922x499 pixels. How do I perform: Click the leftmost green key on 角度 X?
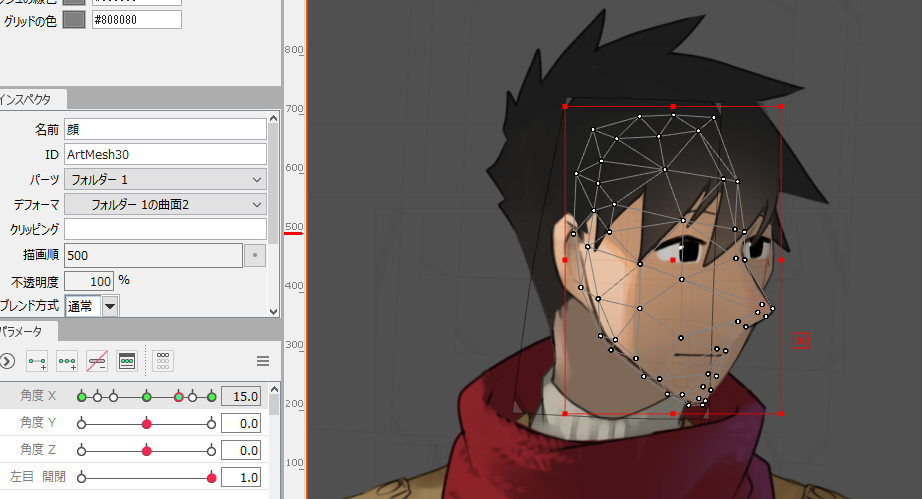pyautogui.click(x=82, y=397)
